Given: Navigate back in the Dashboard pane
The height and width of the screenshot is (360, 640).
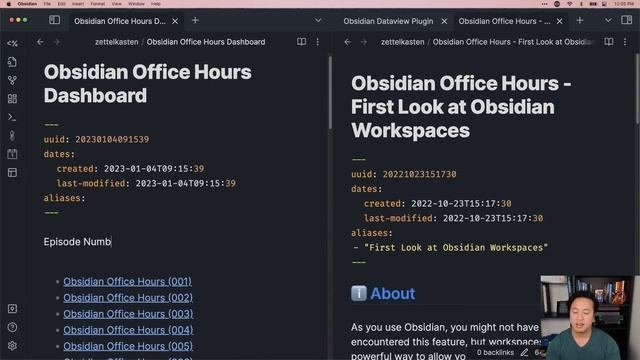Looking at the screenshot, I should tap(40, 42).
